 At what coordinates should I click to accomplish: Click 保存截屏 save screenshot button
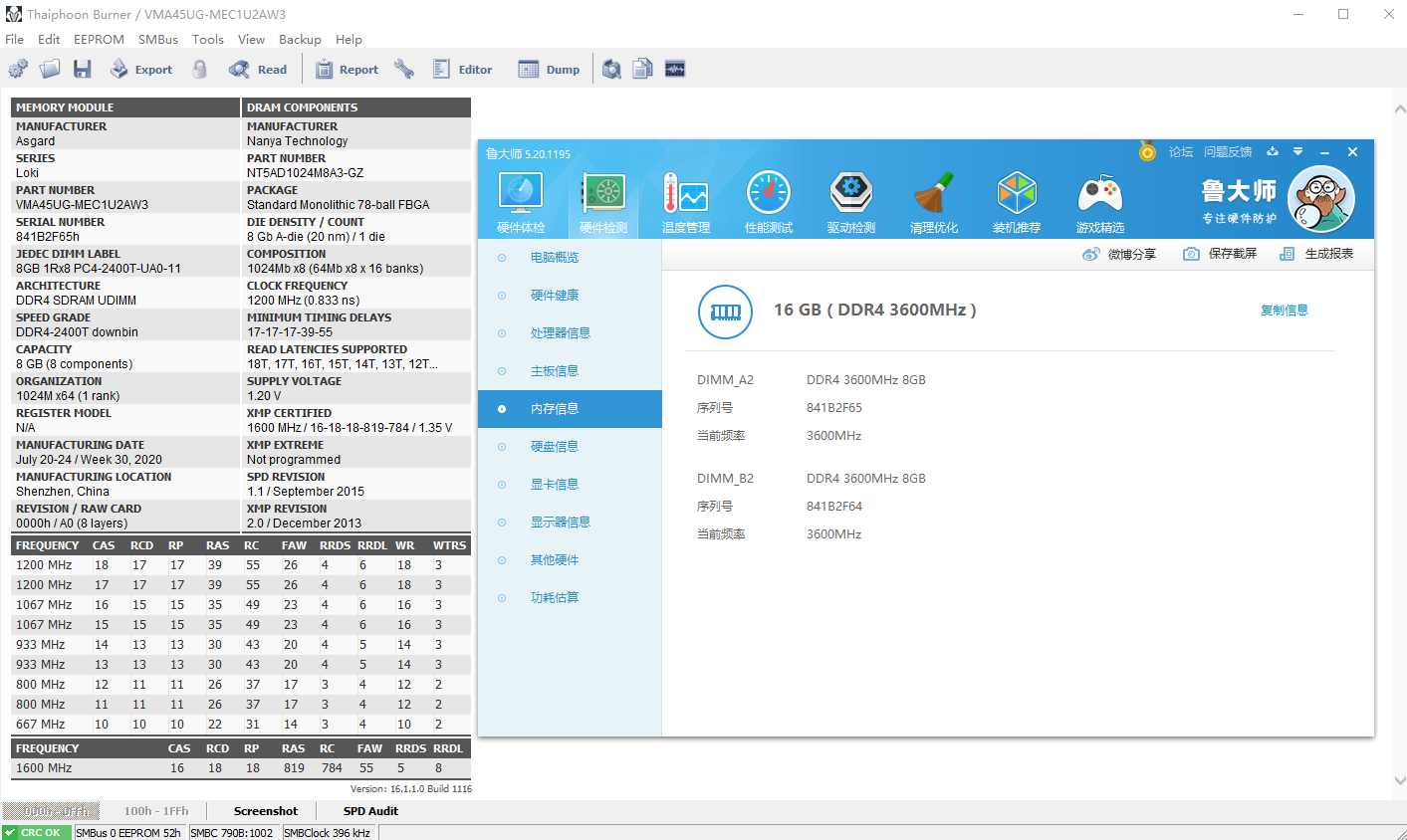pyautogui.click(x=1220, y=254)
